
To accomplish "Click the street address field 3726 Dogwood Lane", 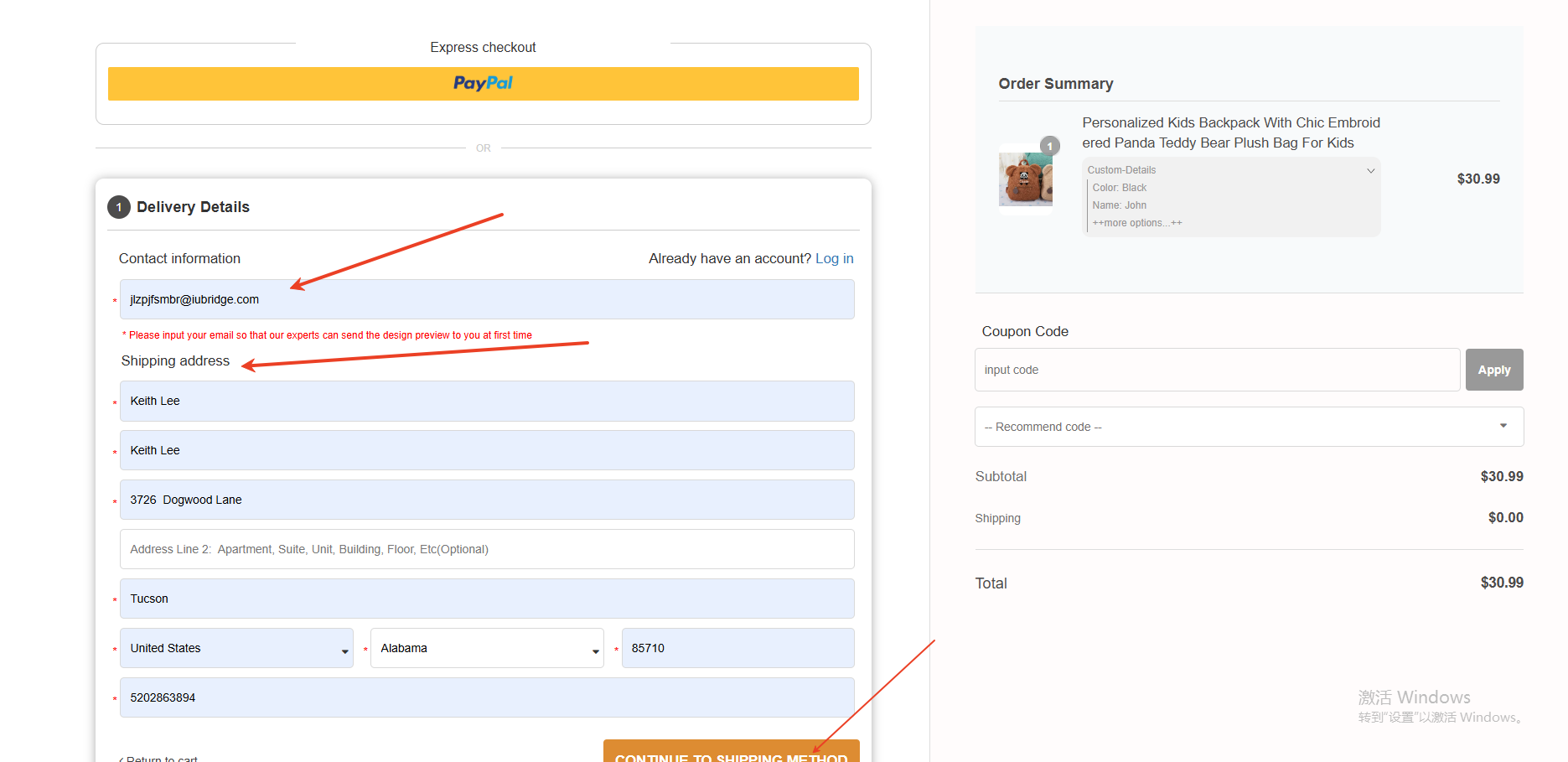I will [486, 500].
